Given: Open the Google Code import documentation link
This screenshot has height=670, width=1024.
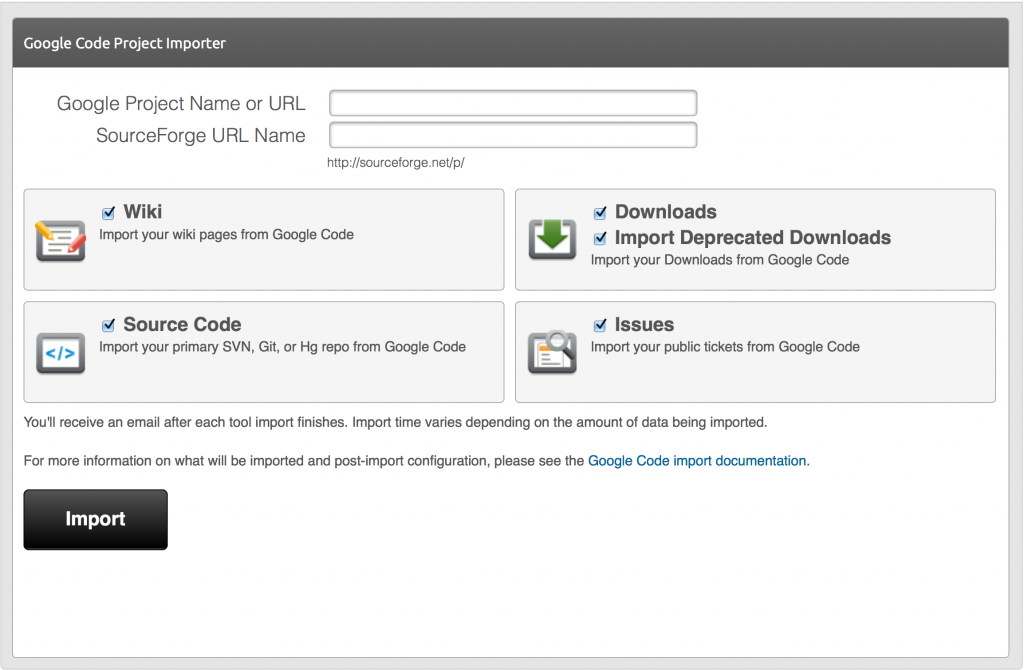Looking at the screenshot, I should (x=696, y=461).
